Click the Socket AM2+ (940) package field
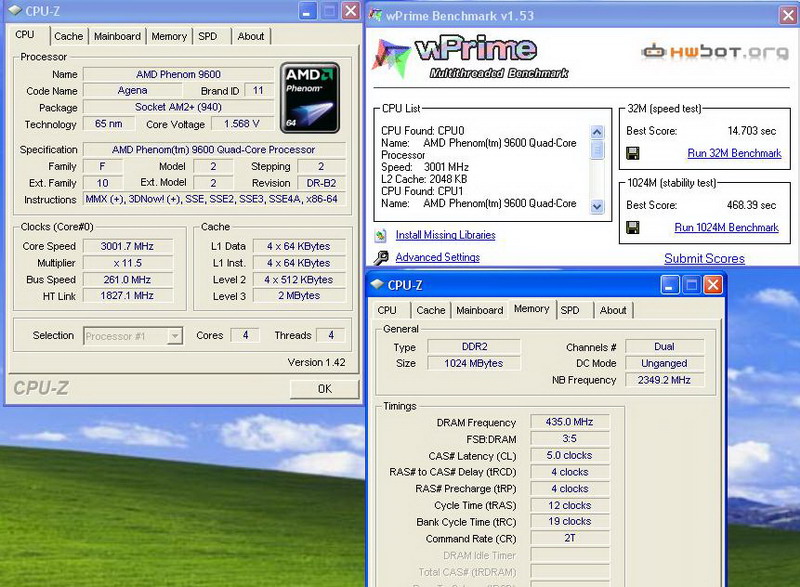Viewport: 800px width, 587px height. (x=179, y=107)
